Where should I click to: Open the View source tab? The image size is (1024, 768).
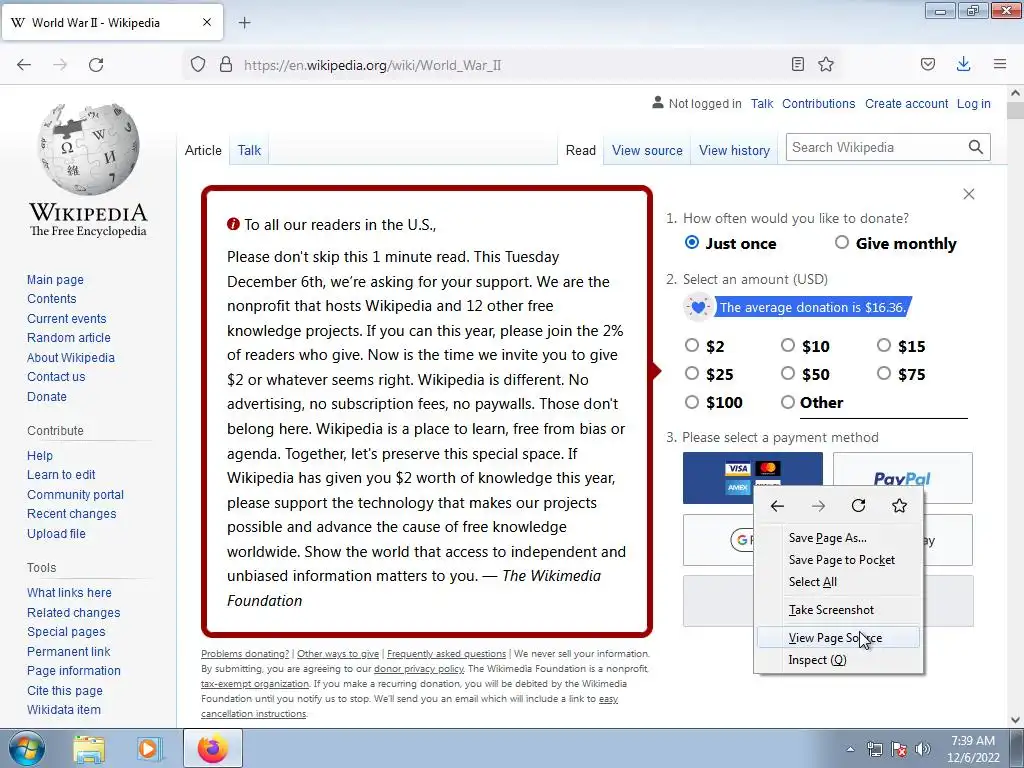coord(647,150)
